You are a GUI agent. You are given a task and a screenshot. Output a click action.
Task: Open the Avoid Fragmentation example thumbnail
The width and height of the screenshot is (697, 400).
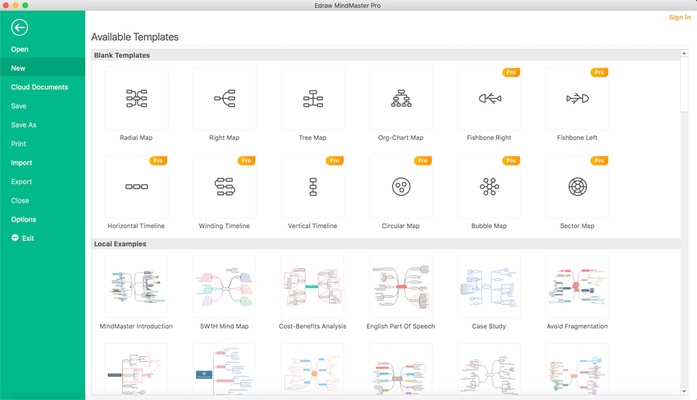577,287
